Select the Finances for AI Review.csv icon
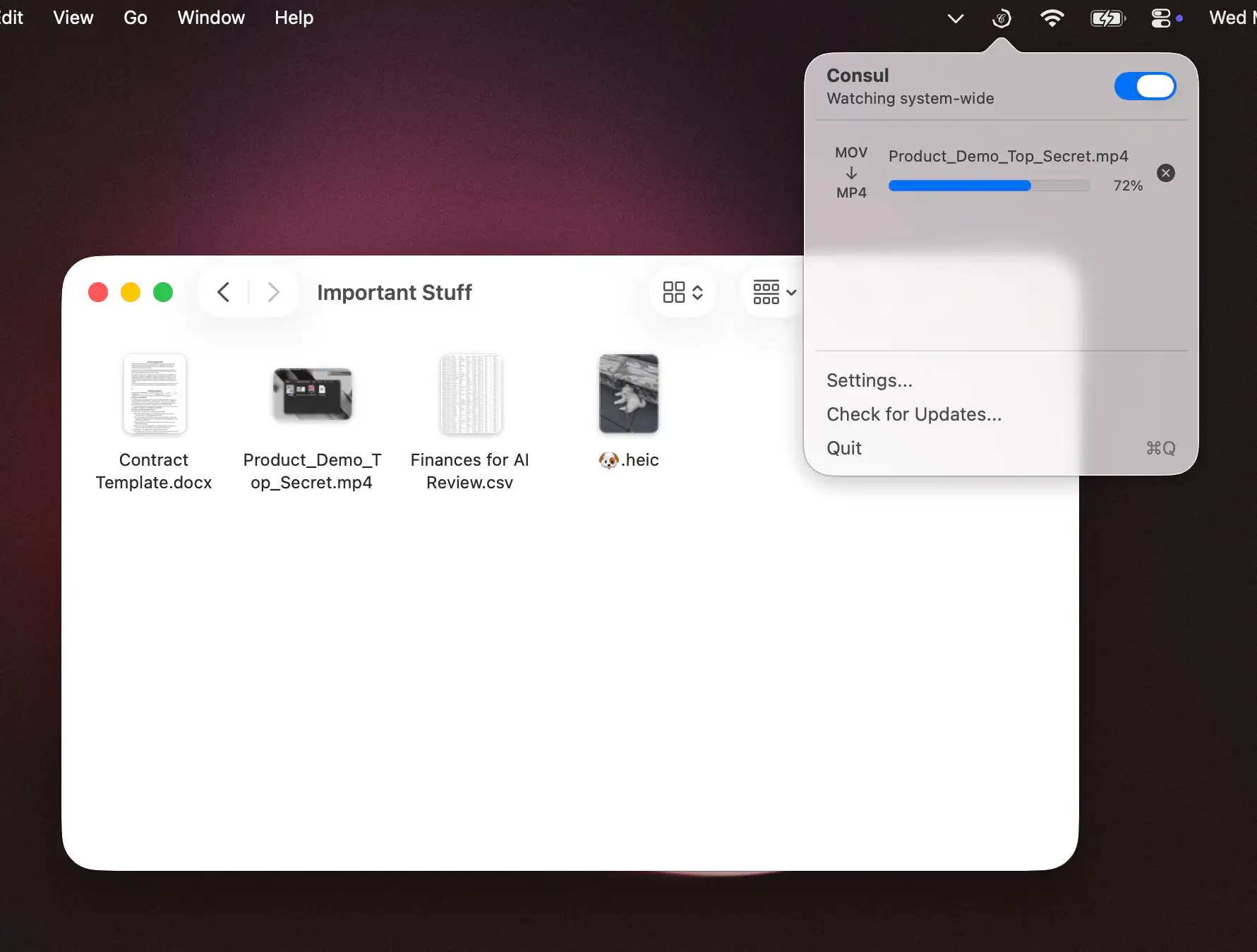 pyautogui.click(x=470, y=394)
